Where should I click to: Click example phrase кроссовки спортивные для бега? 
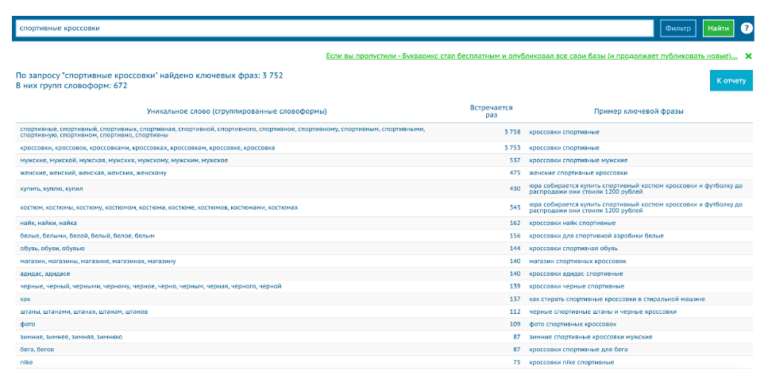(578, 350)
